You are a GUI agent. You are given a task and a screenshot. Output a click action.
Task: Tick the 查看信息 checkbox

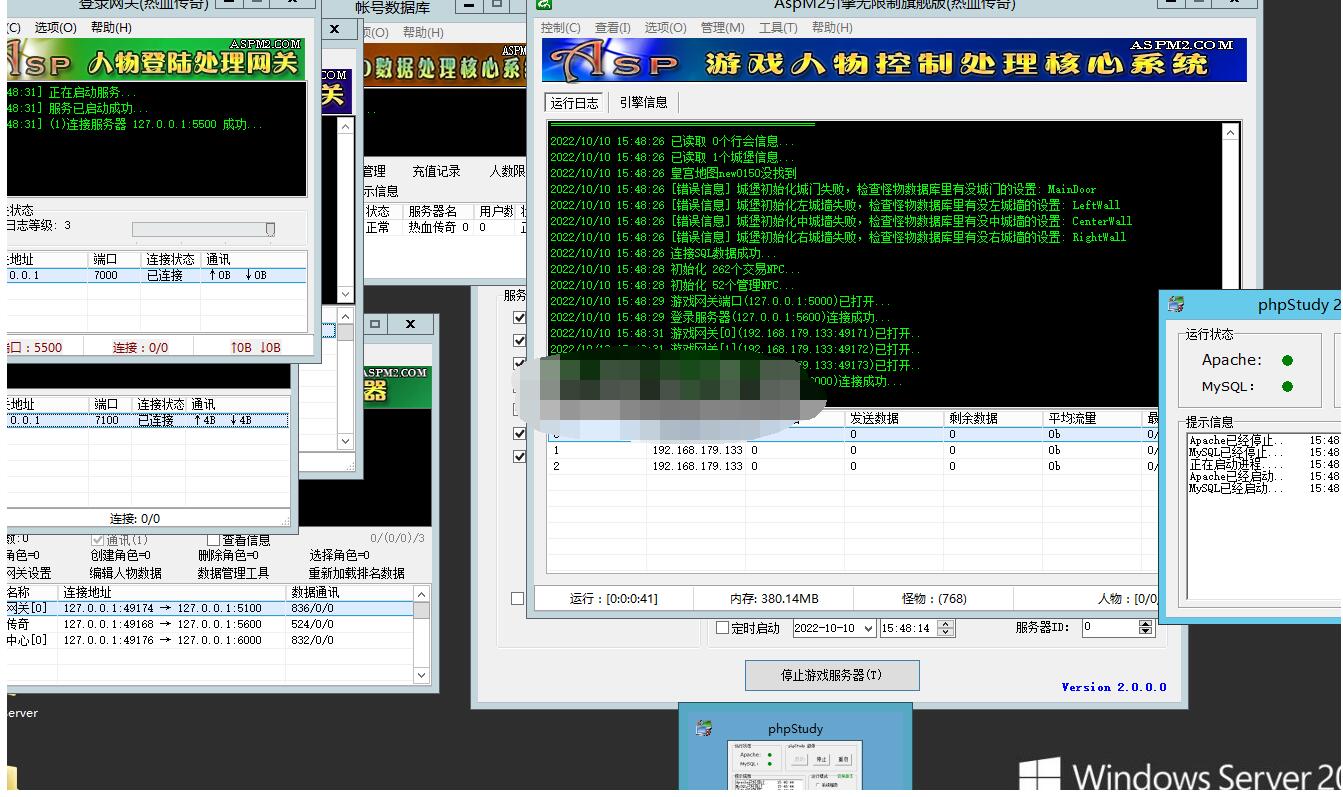[x=213, y=540]
